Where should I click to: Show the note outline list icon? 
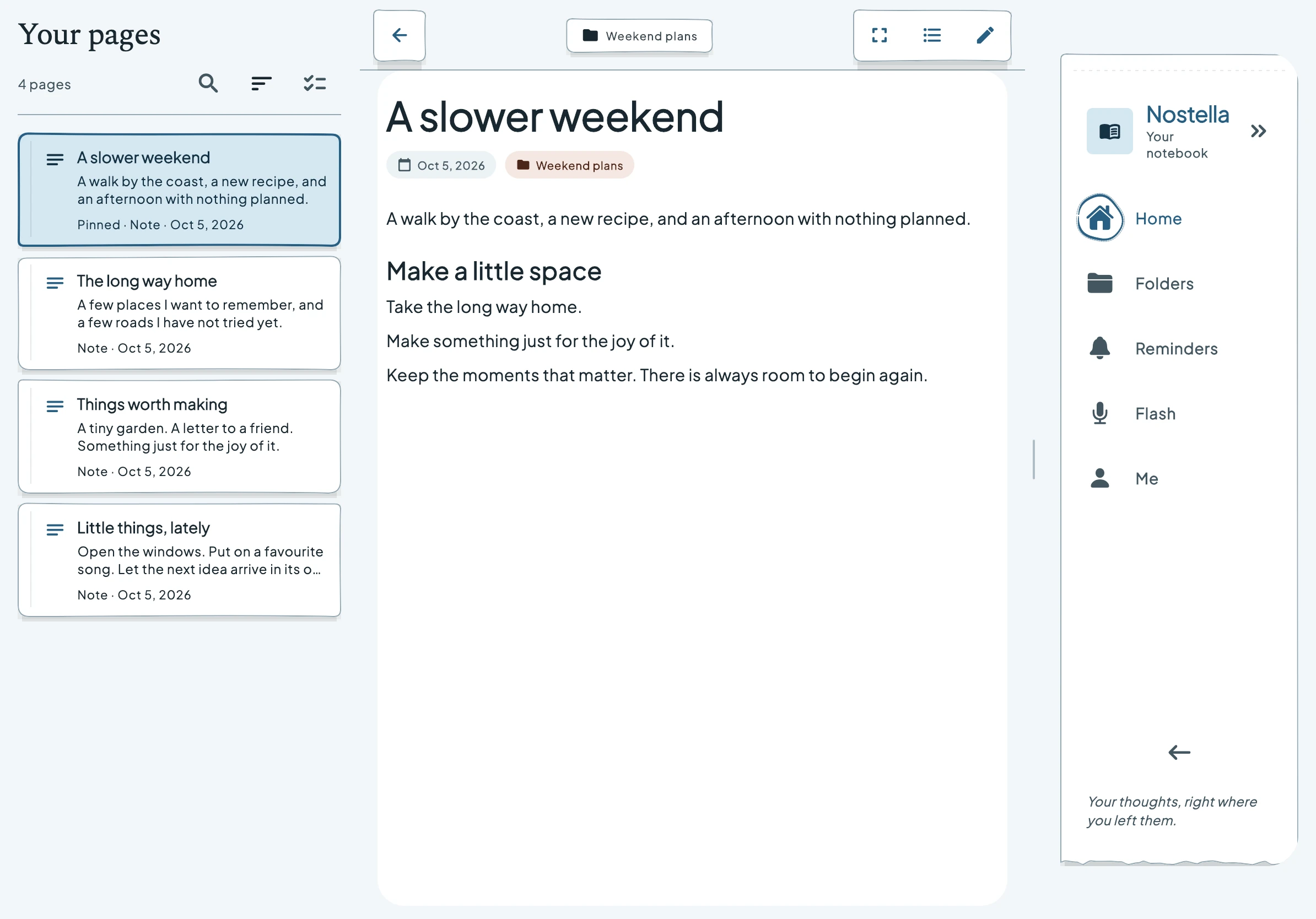click(932, 35)
